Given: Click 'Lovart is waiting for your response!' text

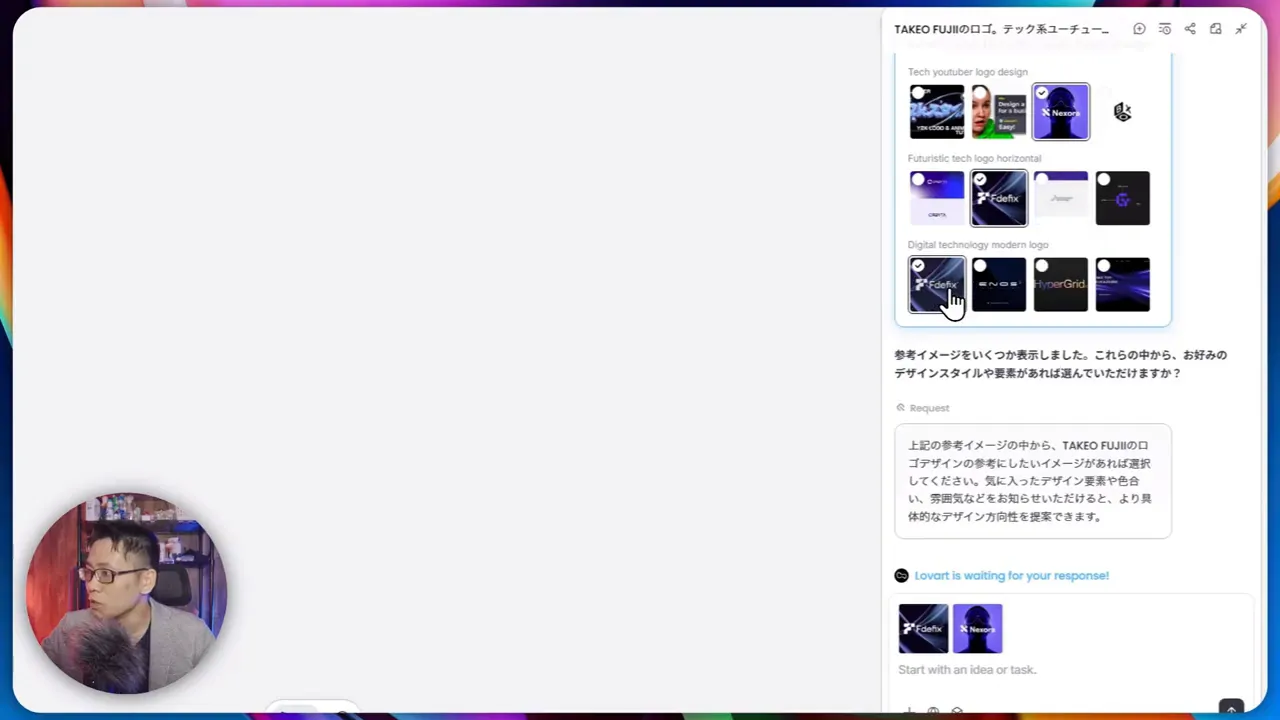Looking at the screenshot, I should pyautogui.click(x=1011, y=576).
